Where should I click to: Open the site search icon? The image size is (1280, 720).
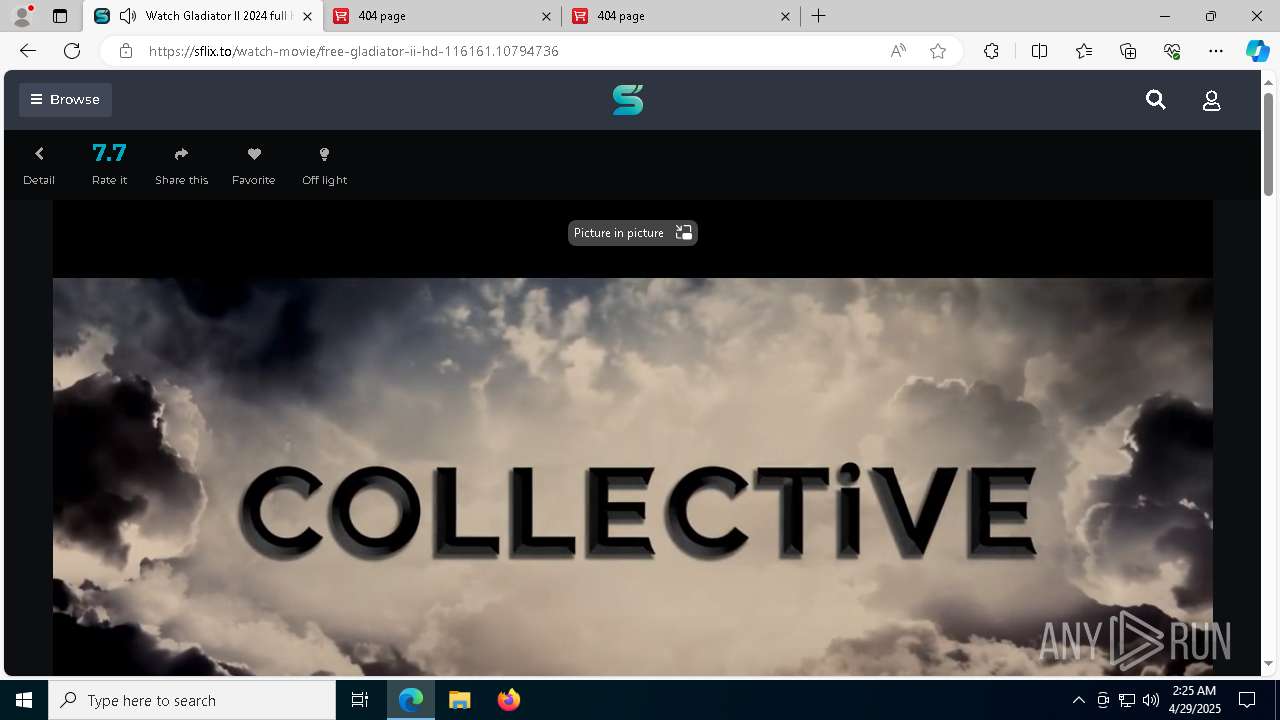pyautogui.click(x=1156, y=100)
